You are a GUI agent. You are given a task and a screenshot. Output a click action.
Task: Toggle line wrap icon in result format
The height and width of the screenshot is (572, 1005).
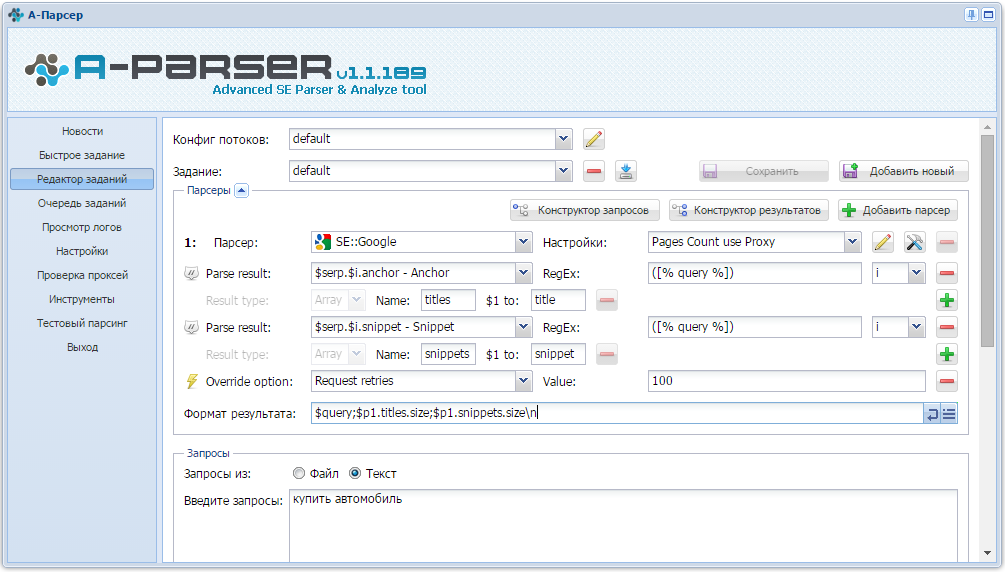(x=932, y=414)
